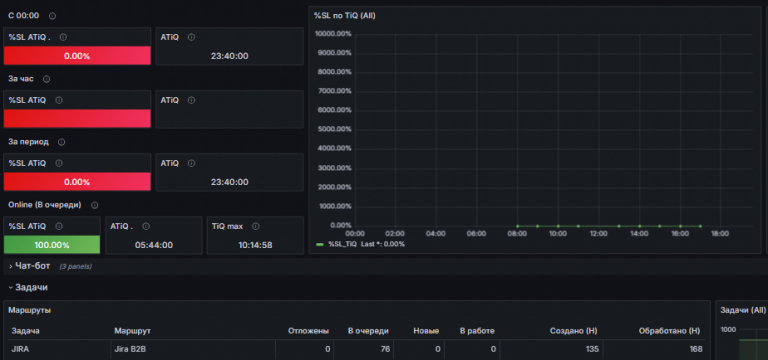
Task: Click the info icon next to "За час"
Action: [x=47, y=79]
